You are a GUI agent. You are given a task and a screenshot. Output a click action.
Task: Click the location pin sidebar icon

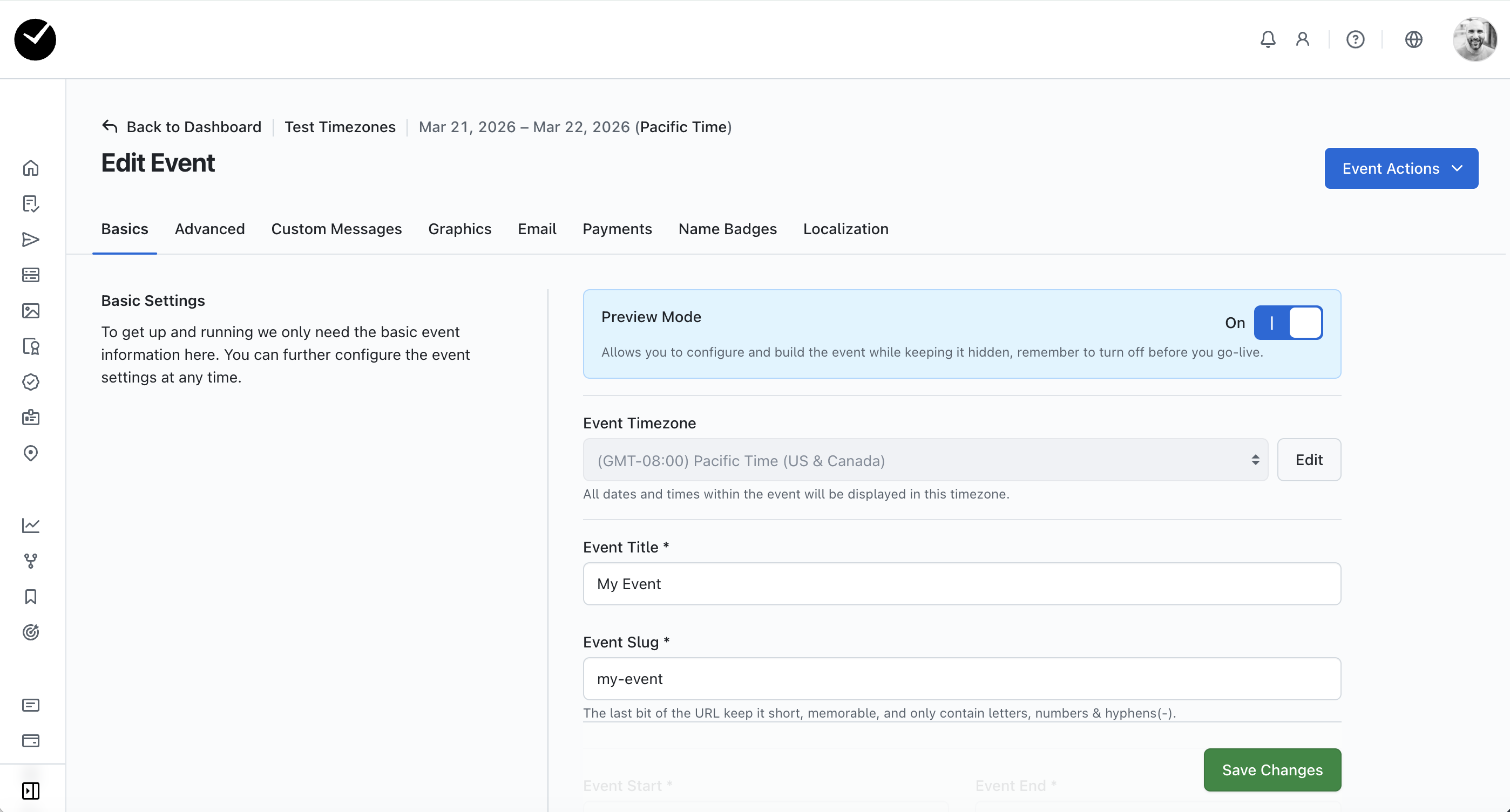(30, 453)
